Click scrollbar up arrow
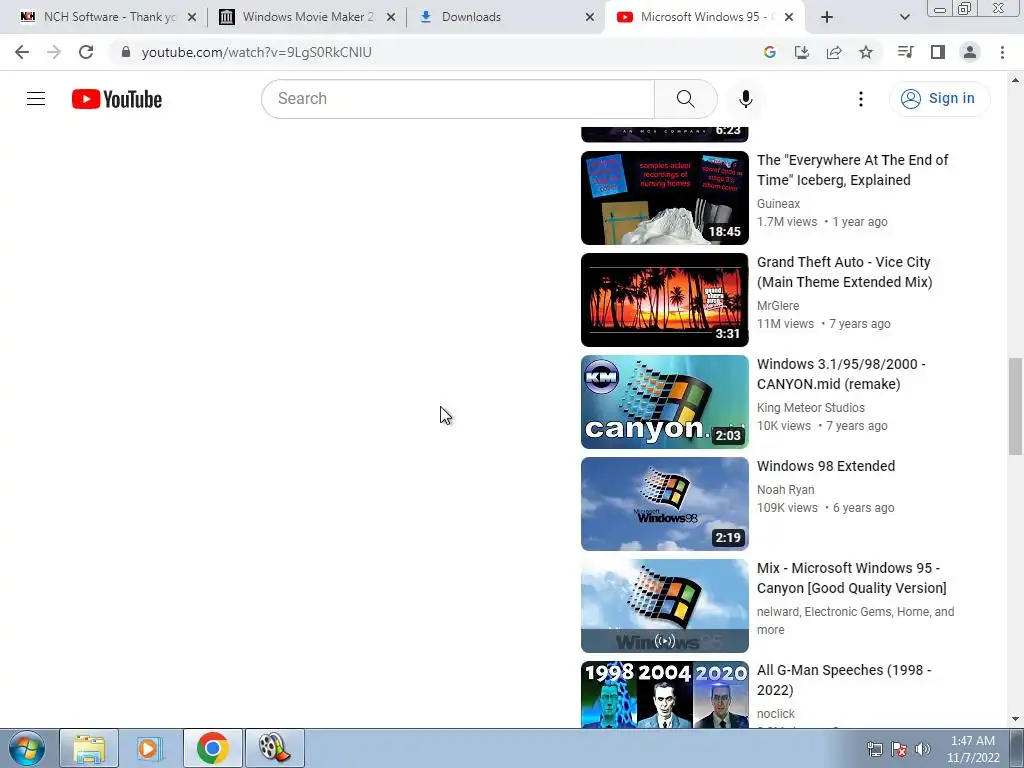The image size is (1024, 768). click(1015, 80)
